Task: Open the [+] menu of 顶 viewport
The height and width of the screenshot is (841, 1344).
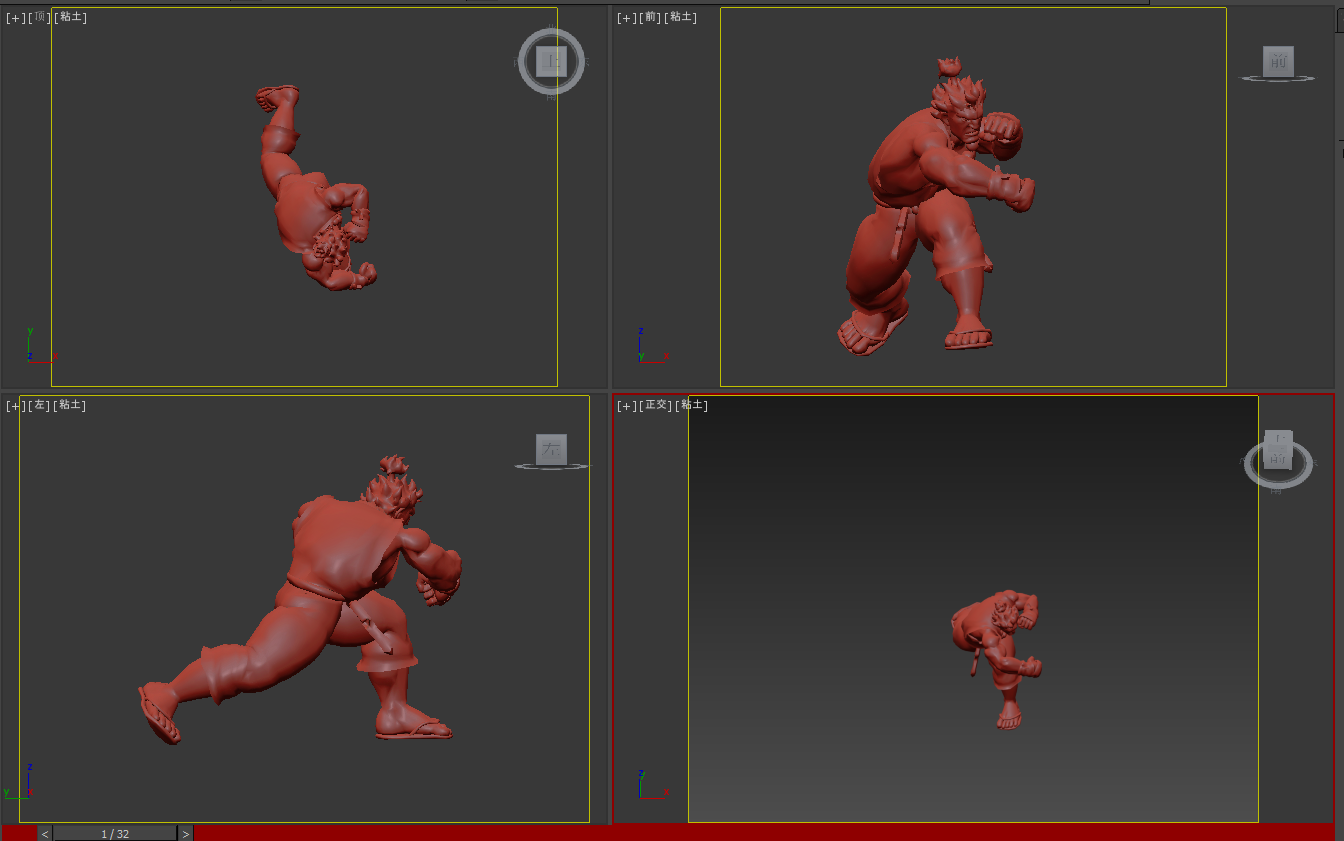Action: coord(16,17)
